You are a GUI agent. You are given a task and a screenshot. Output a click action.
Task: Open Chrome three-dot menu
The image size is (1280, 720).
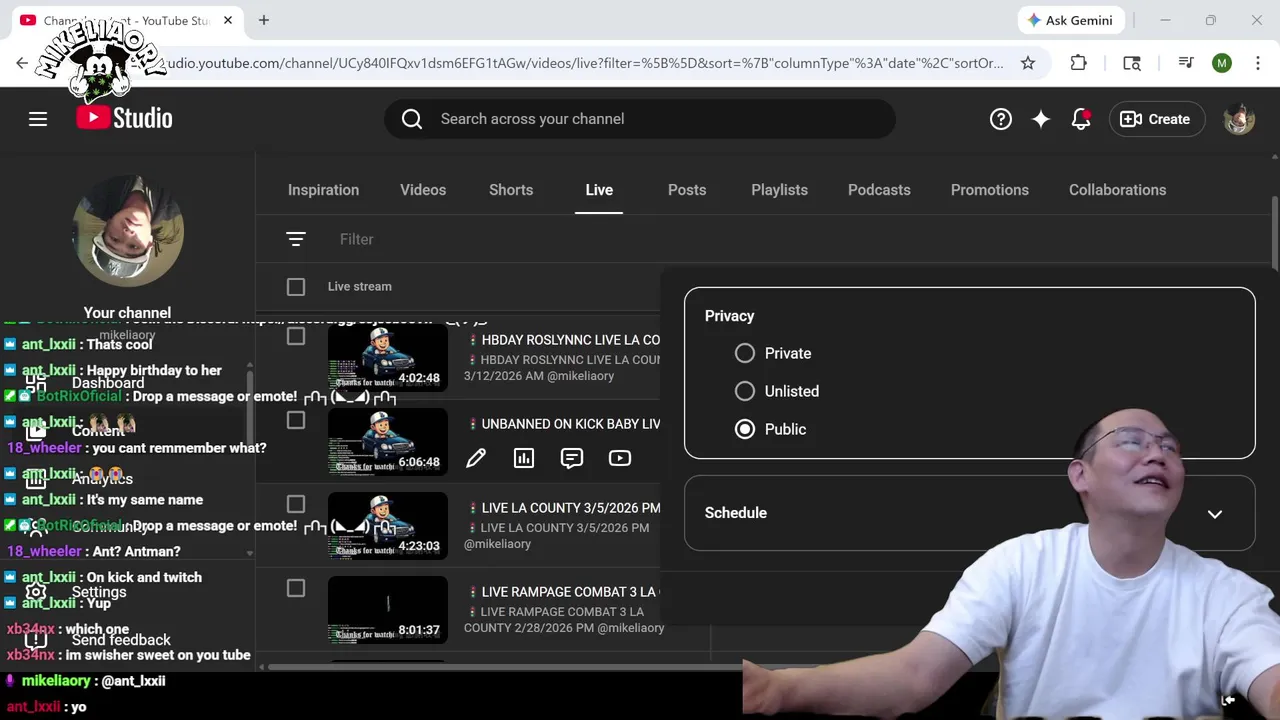coord(1257,63)
